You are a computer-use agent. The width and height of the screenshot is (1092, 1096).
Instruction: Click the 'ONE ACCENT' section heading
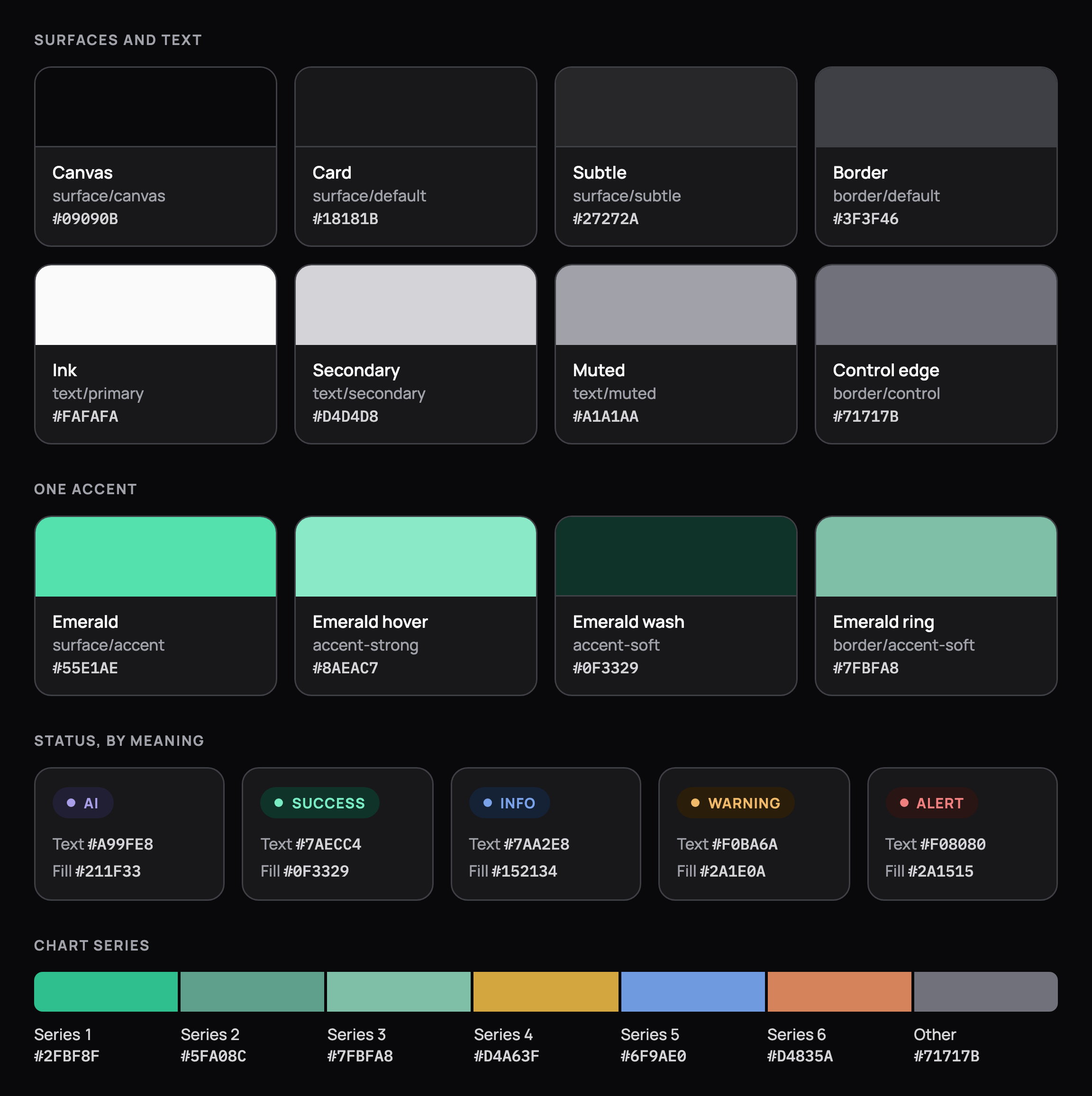point(86,489)
